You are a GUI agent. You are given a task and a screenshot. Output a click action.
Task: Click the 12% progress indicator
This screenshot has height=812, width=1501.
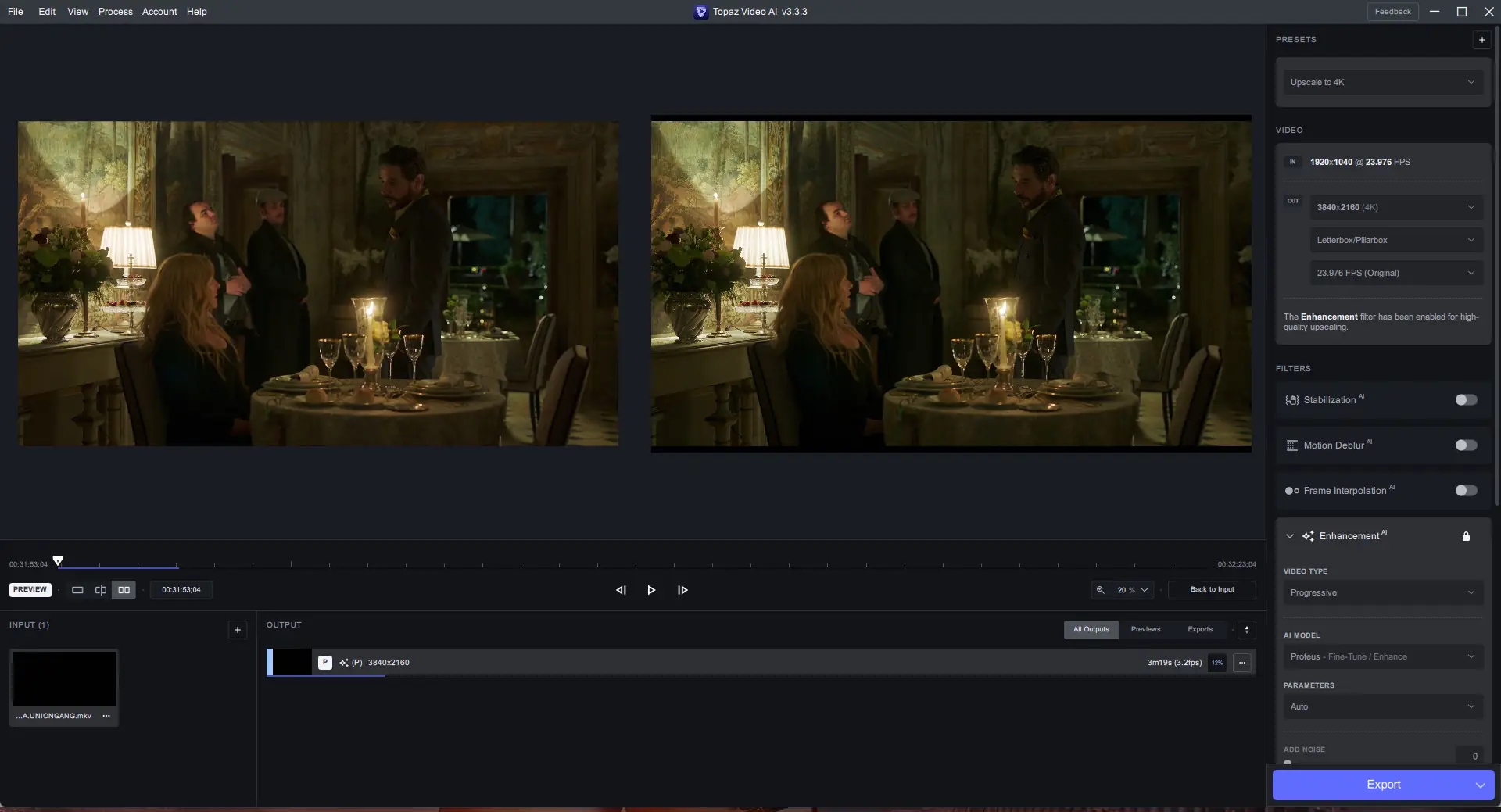(x=1217, y=663)
